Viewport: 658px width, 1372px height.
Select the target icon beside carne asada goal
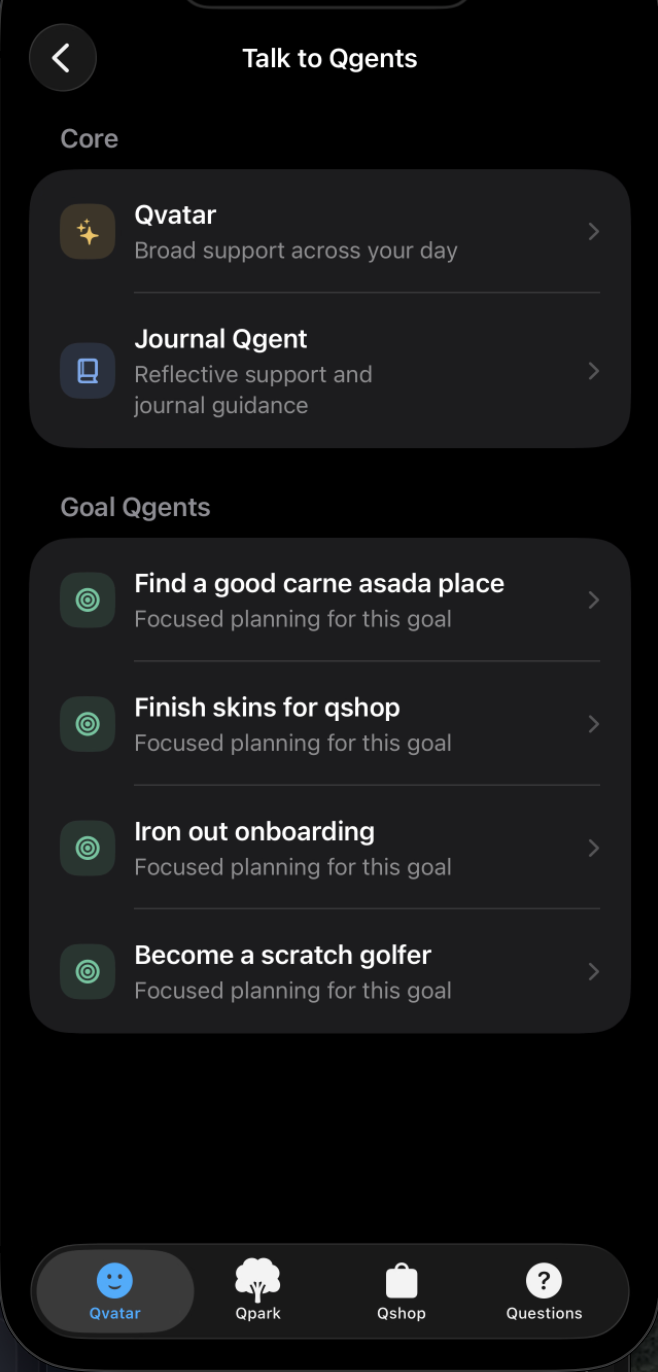[x=87, y=600]
